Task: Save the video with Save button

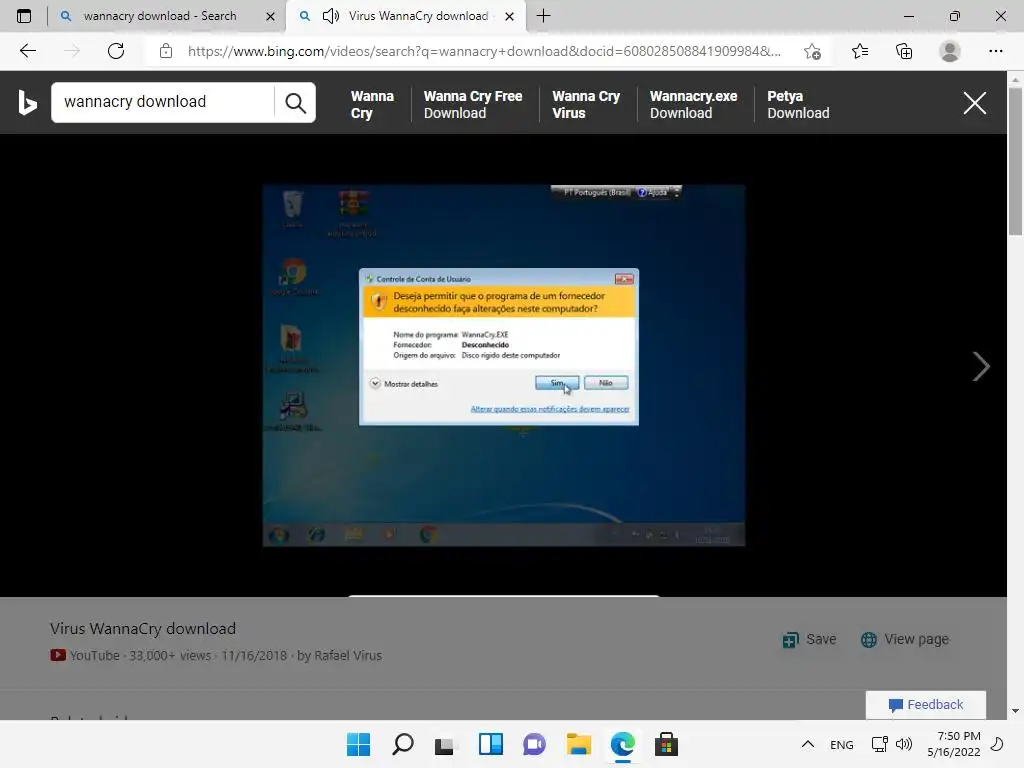Action: (809, 639)
